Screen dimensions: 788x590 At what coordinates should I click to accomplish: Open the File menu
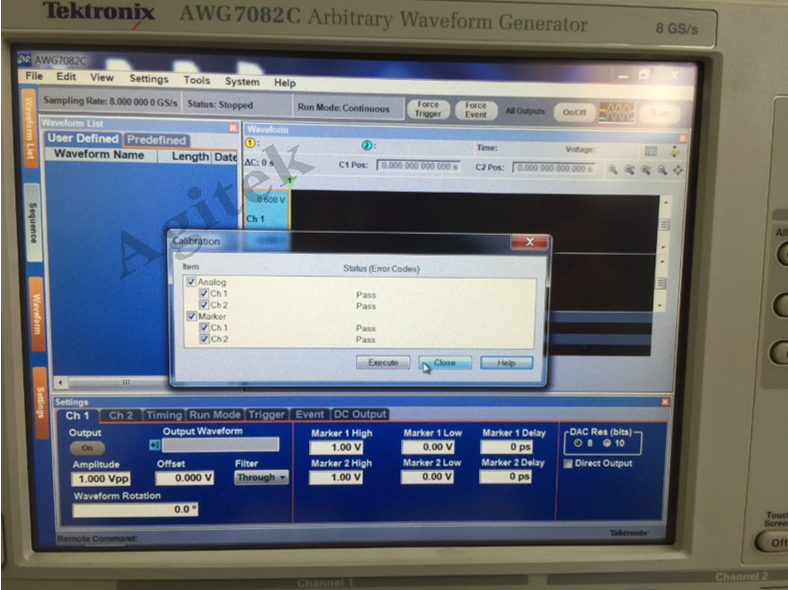point(34,76)
